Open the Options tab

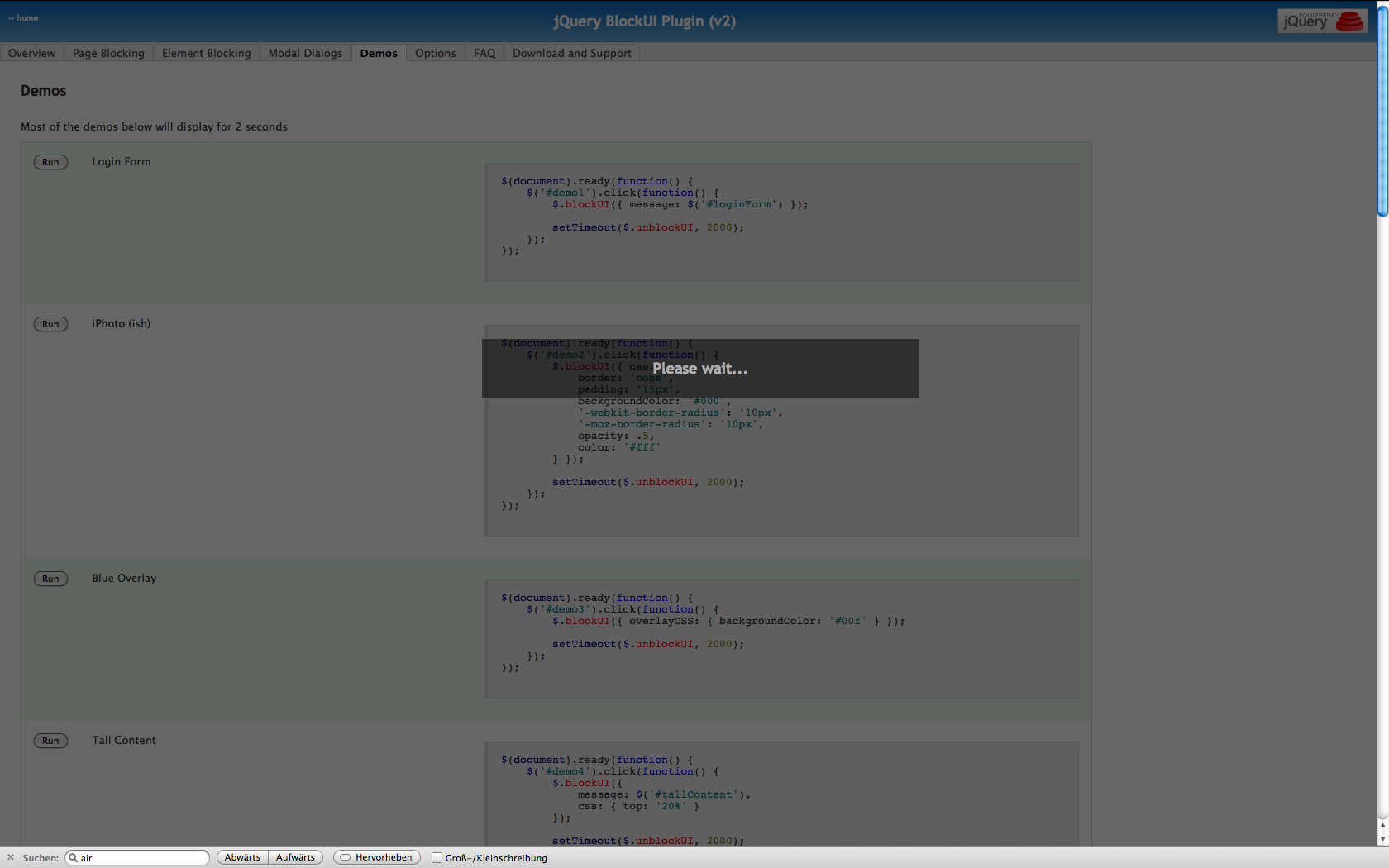[x=436, y=53]
